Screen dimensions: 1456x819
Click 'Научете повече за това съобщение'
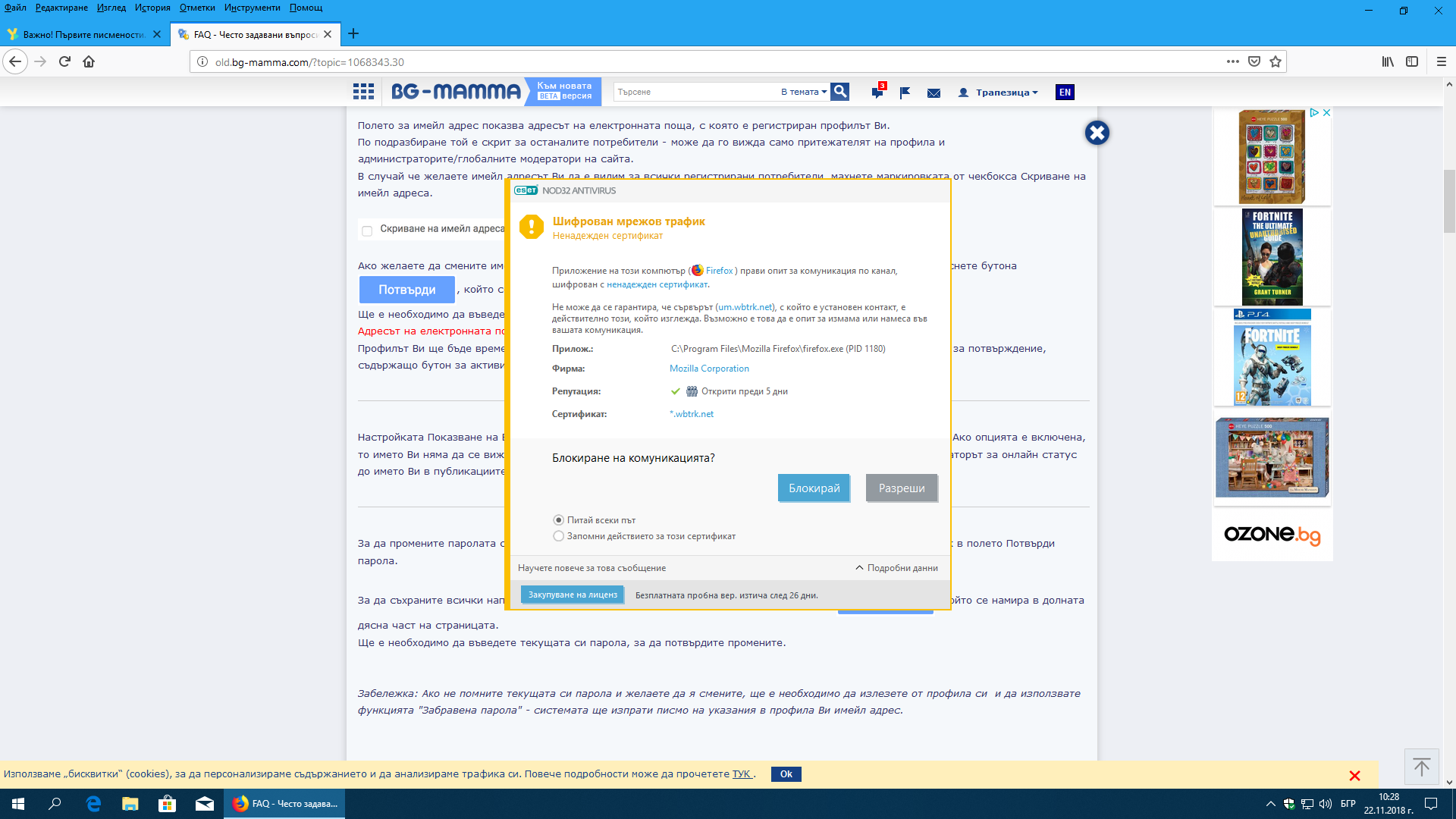(x=591, y=568)
